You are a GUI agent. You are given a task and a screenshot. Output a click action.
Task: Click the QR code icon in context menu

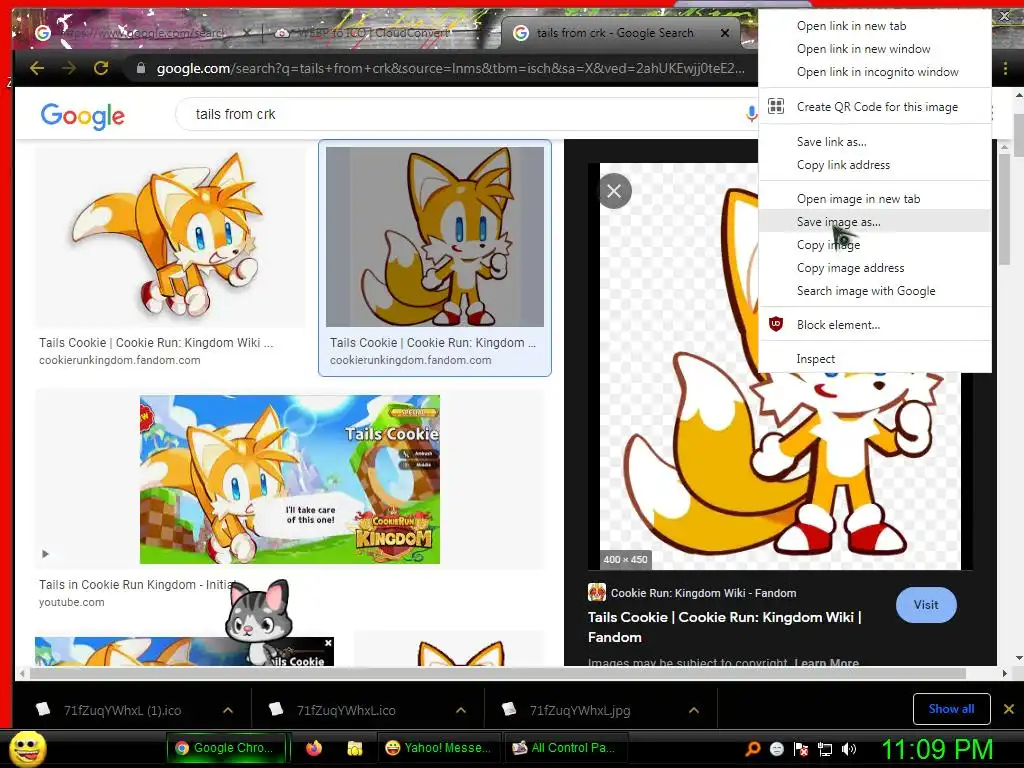(775, 106)
